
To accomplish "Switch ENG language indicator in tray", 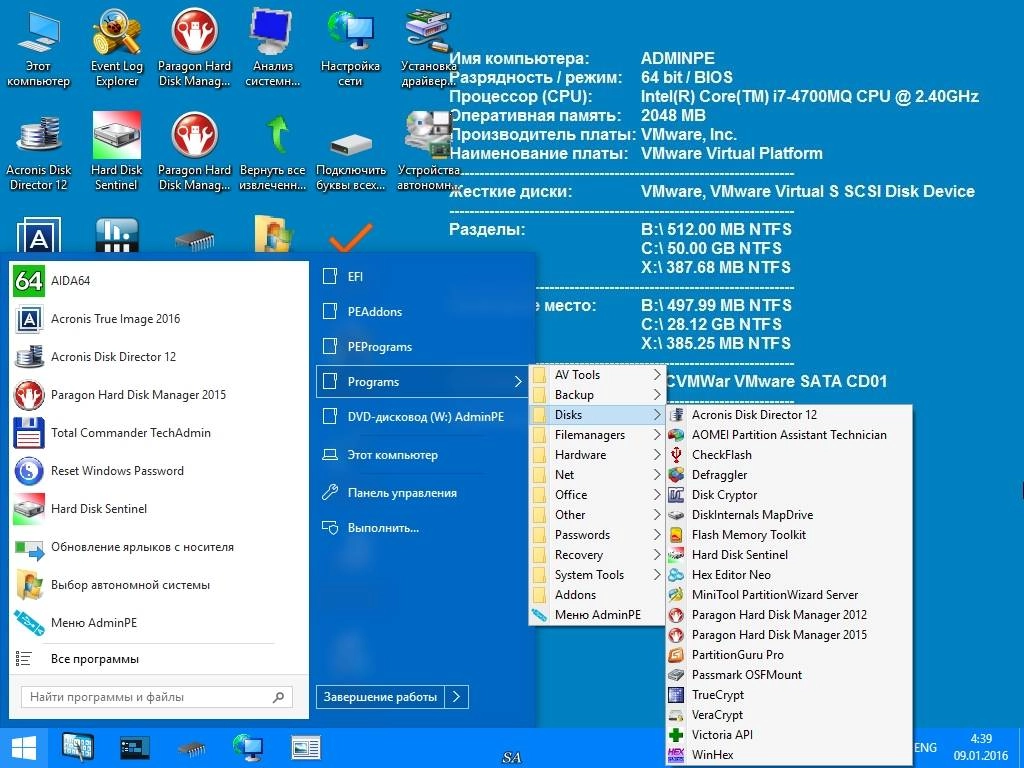I will (925, 748).
